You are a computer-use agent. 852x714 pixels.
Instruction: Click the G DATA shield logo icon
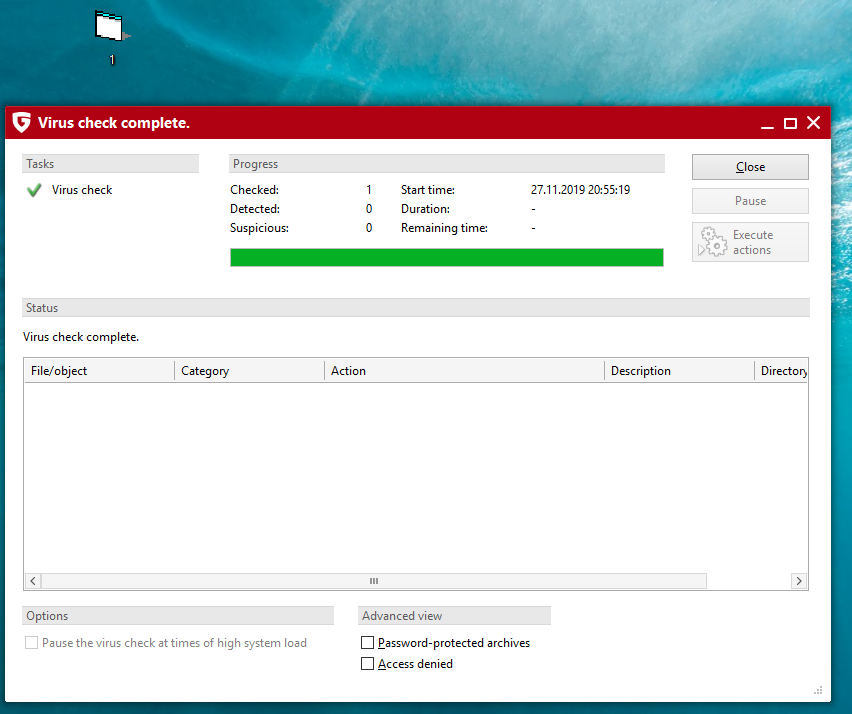click(x=21, y=123)
